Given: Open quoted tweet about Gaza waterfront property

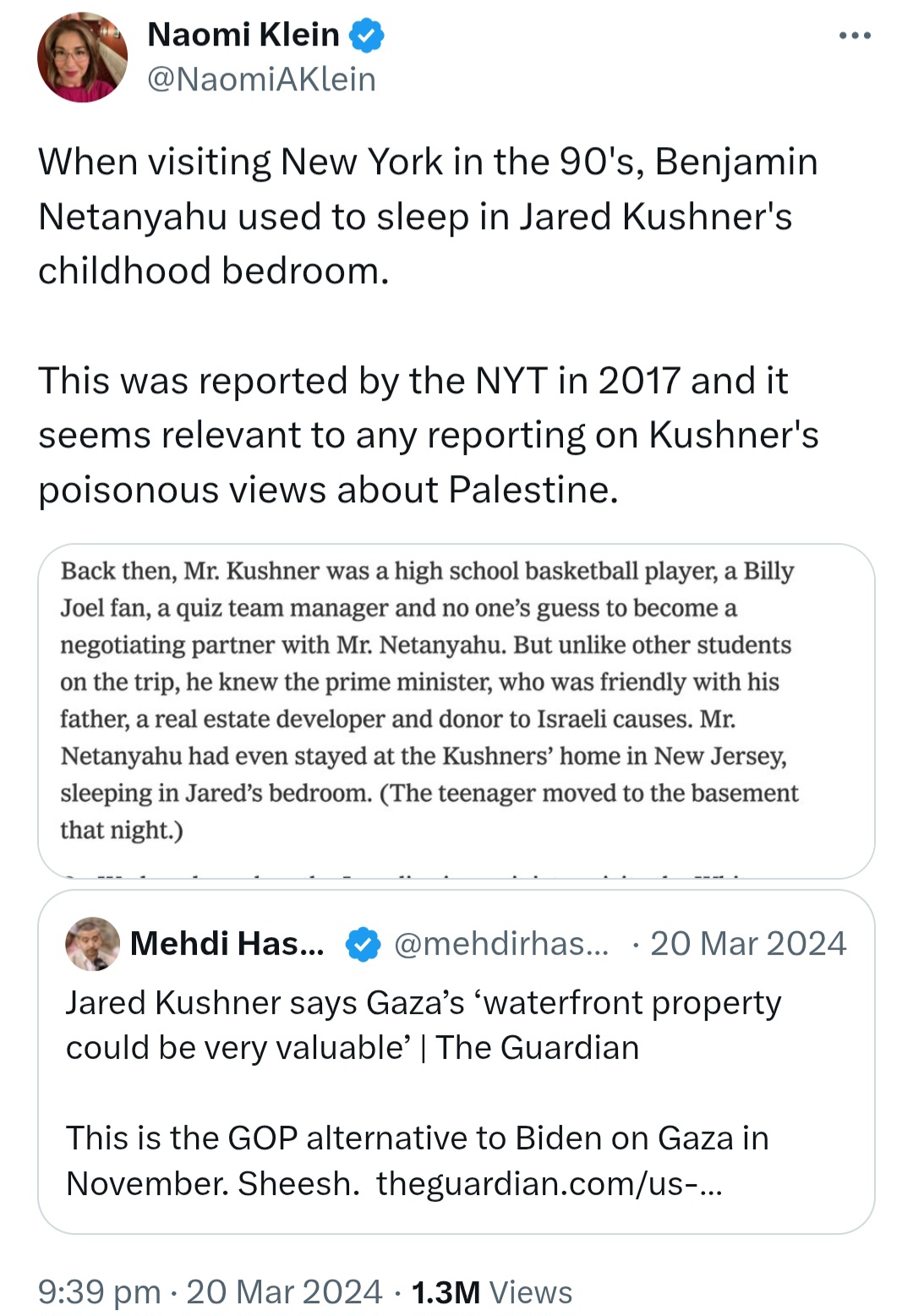Looking at the screenshot, I should [456, 1062].
